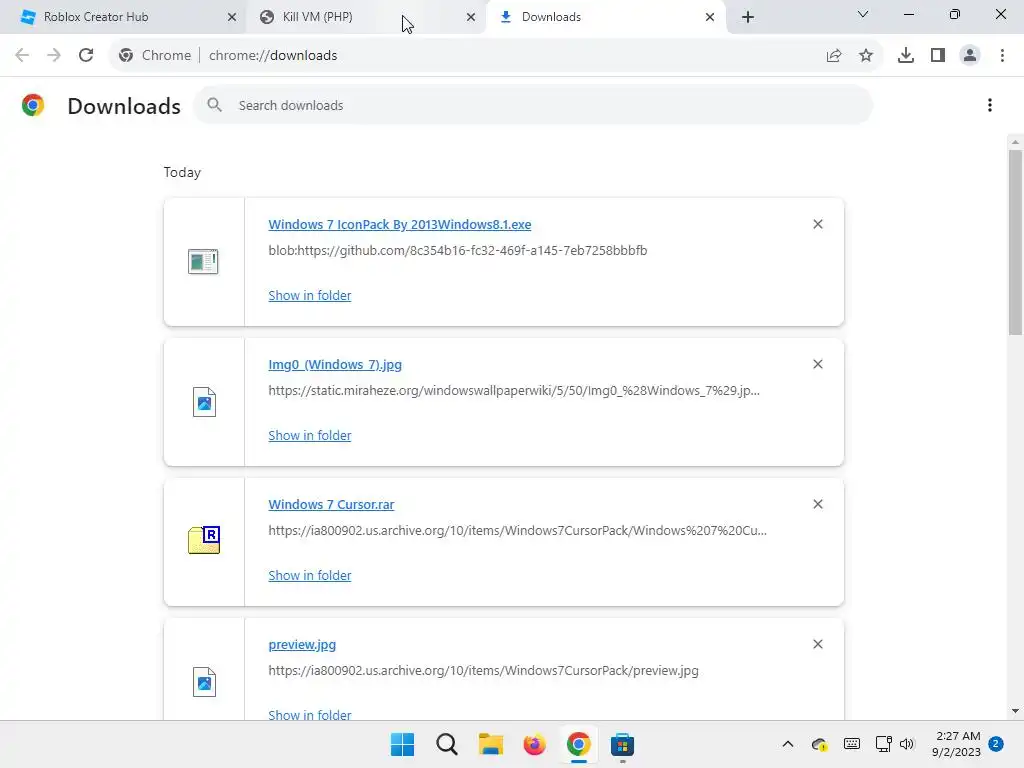1024x768 pixels.
Task: Open the volume control in the tray
Action: coord(906,744)
